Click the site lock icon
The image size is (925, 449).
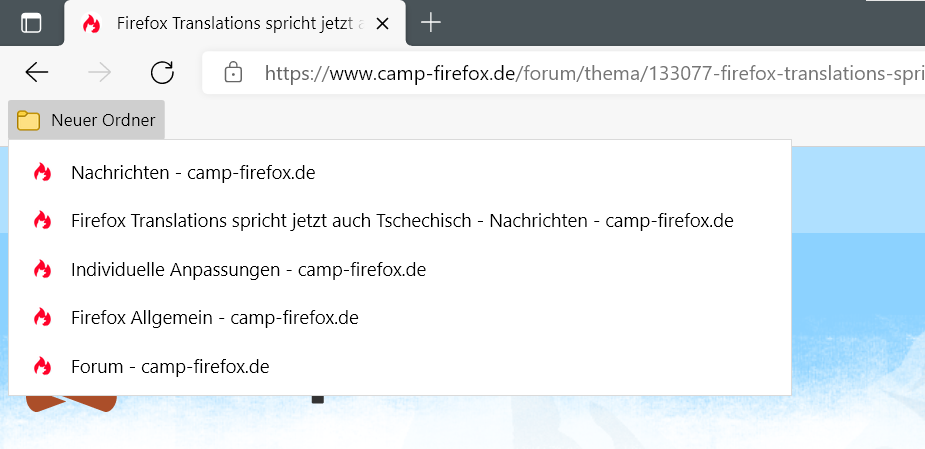point(234,72)
